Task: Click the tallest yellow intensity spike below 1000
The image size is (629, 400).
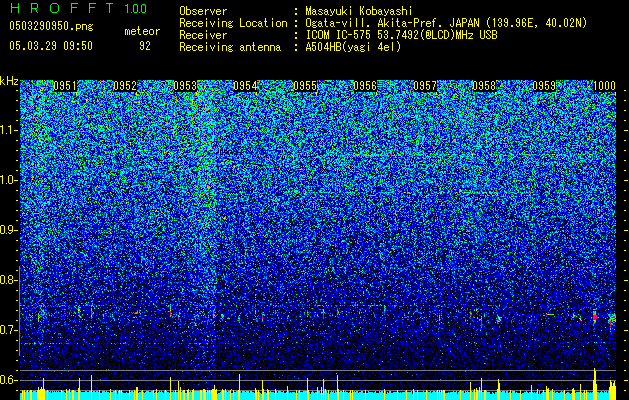Action: [x=595, y=384]
